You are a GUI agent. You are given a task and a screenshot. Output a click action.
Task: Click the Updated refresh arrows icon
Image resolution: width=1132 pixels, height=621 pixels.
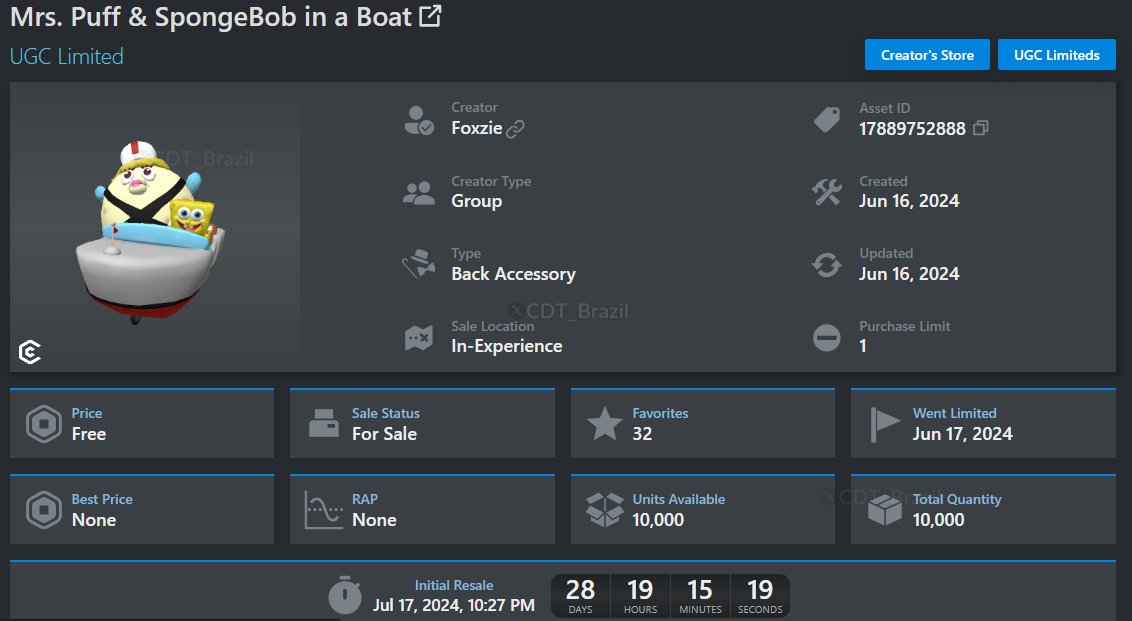click(x=827, y=265)
